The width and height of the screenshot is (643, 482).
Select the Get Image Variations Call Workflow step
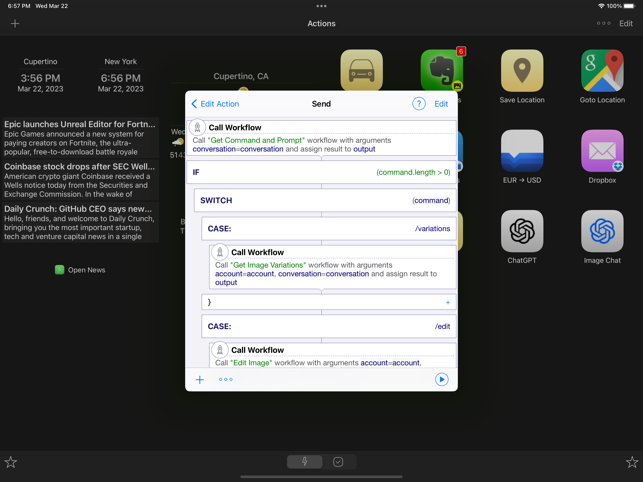(333, 267)
